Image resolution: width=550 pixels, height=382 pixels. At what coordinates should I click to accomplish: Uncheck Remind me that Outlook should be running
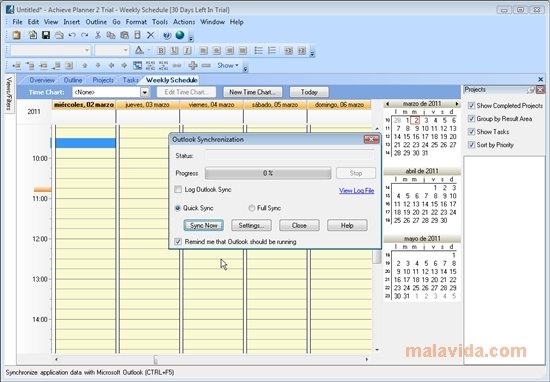coord(178,242)
